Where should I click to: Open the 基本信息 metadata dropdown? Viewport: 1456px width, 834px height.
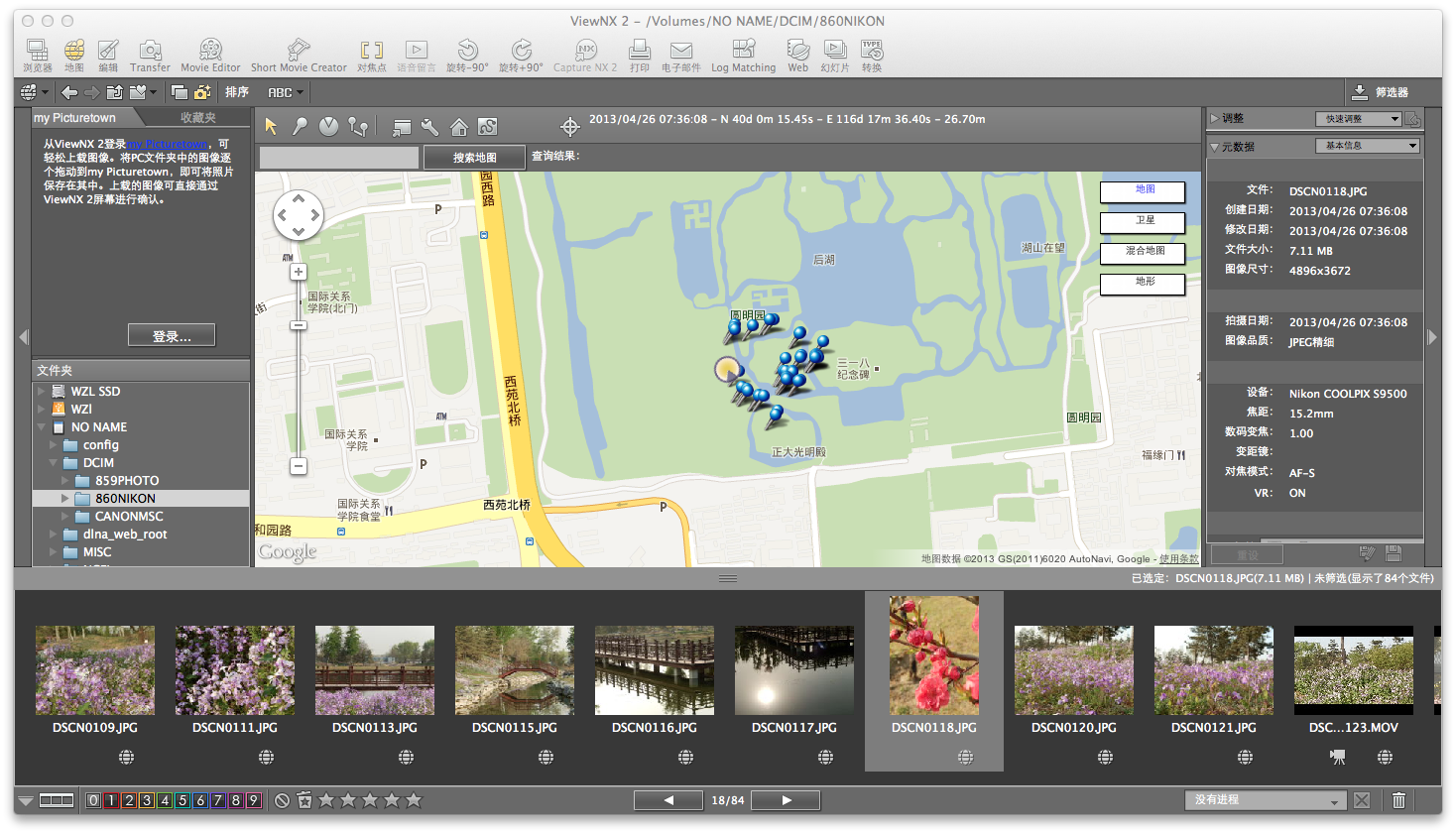[x=1368, y=146]
